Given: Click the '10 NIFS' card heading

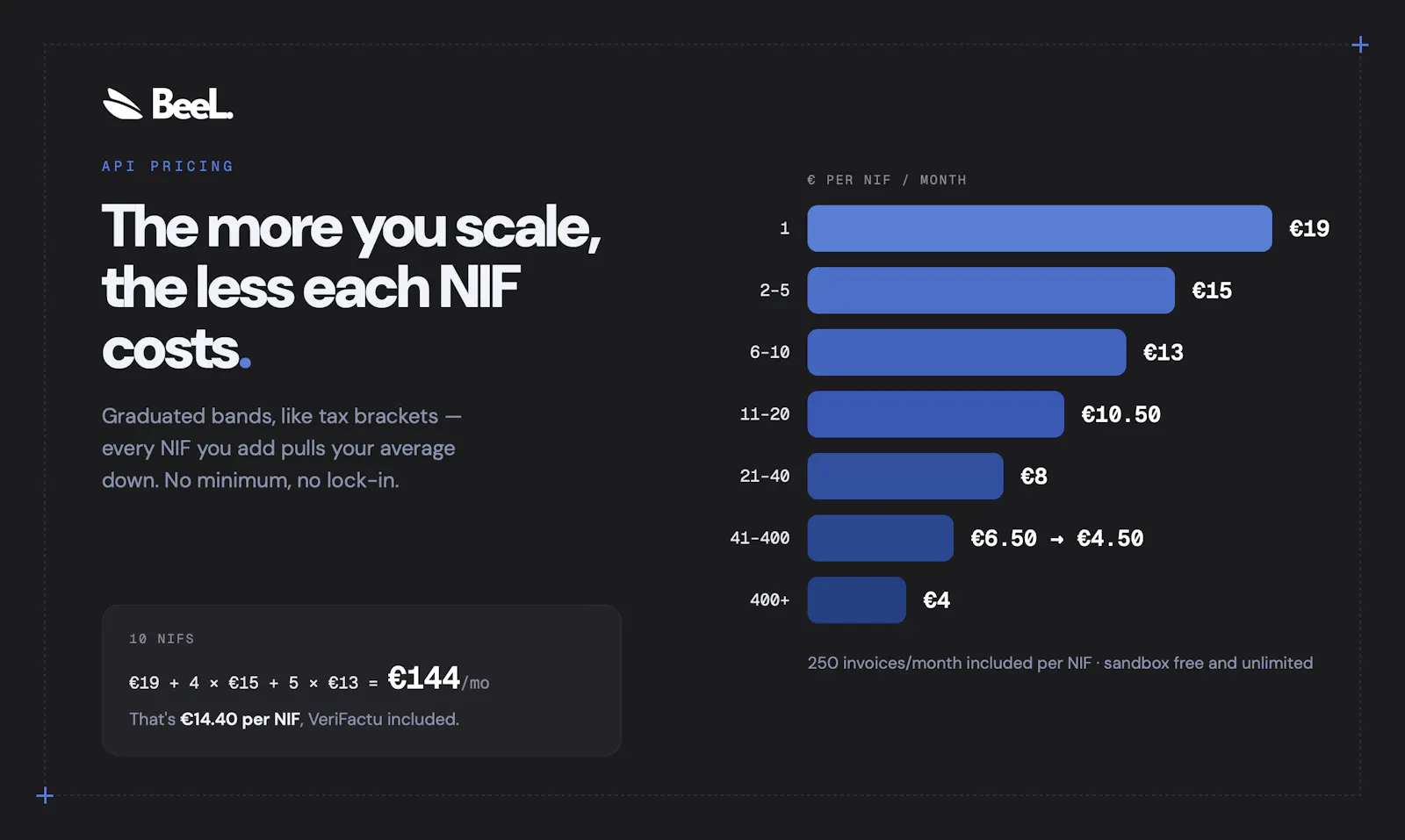Looking at the screenshot, I should click(x=162, y=639).
